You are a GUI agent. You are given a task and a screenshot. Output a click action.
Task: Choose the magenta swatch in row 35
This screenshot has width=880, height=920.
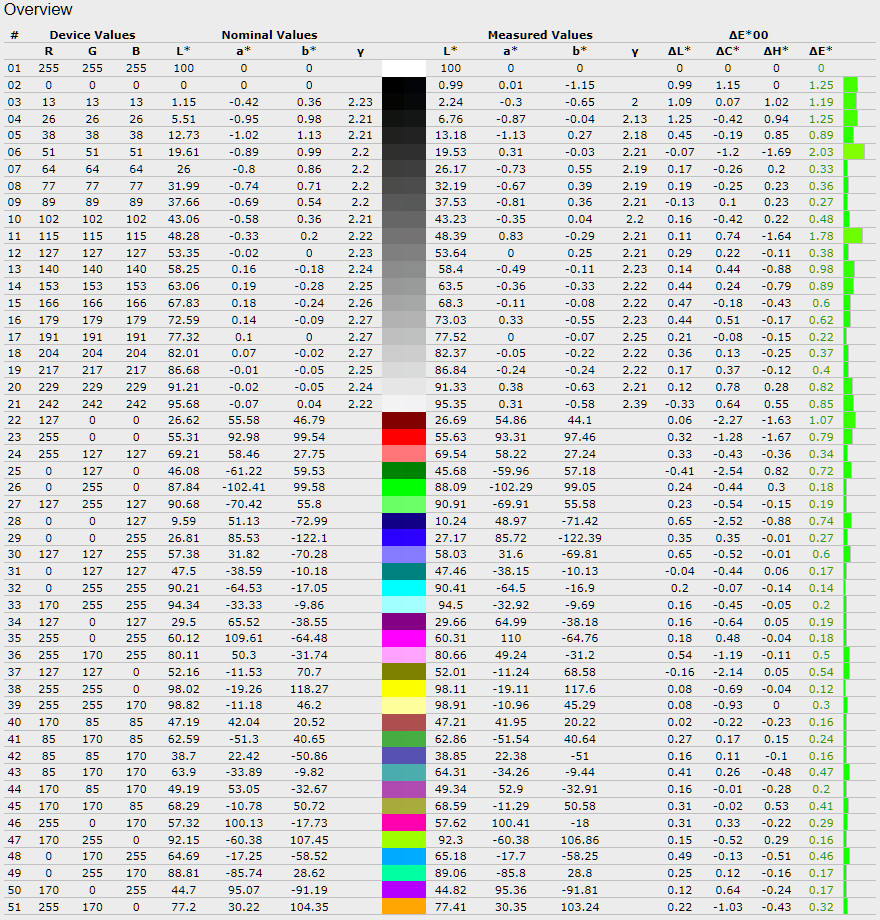click(x=404, y=639)
